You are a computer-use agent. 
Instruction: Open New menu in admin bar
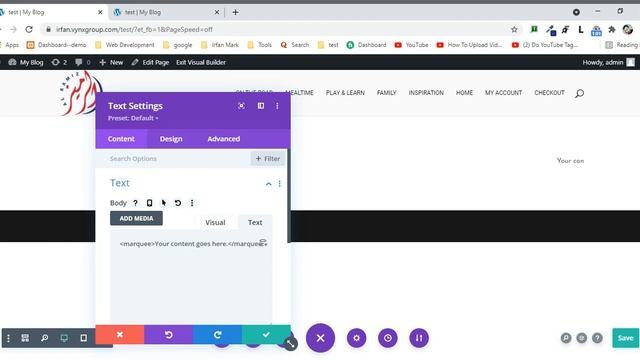111,62
